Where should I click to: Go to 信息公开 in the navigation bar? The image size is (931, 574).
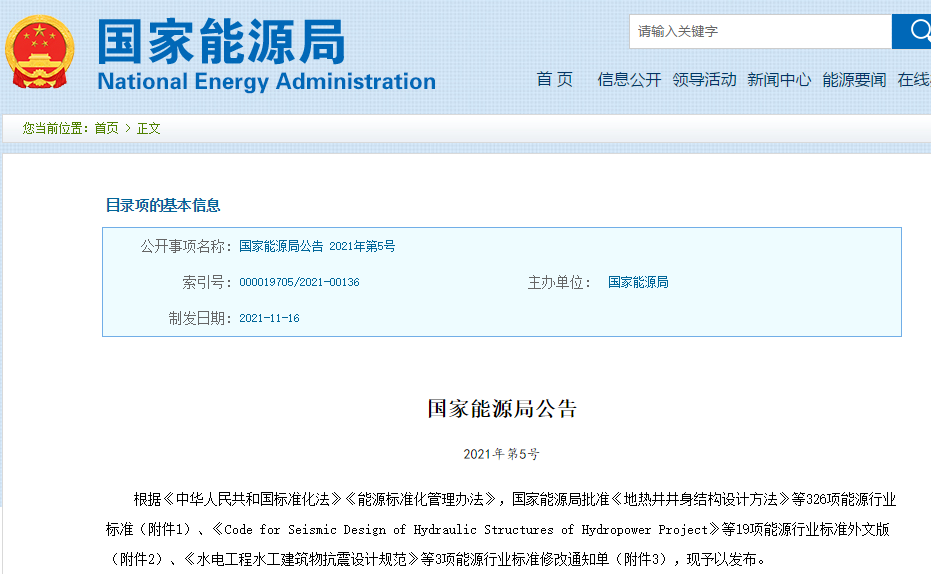click(629, 80)
